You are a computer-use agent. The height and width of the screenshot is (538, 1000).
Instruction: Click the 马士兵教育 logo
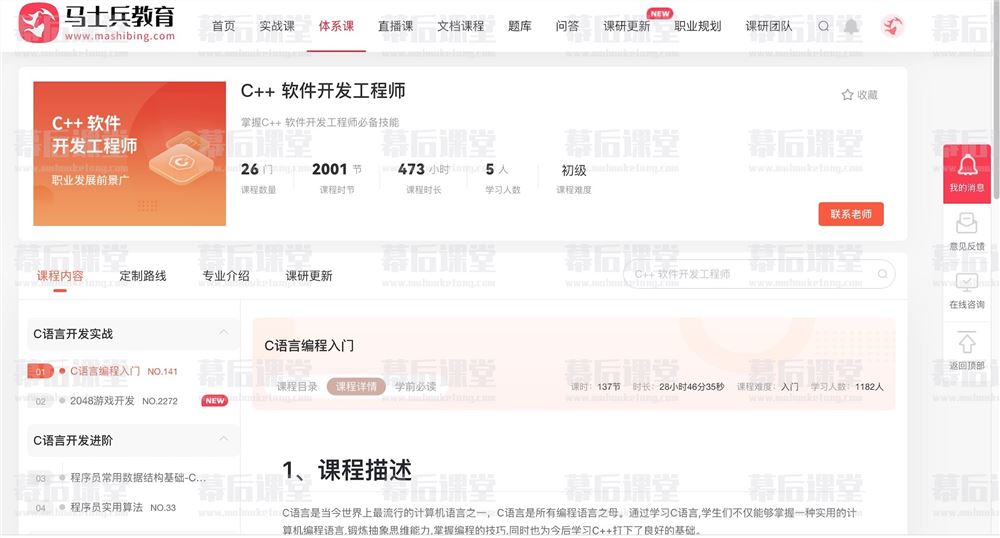(96, 22)
